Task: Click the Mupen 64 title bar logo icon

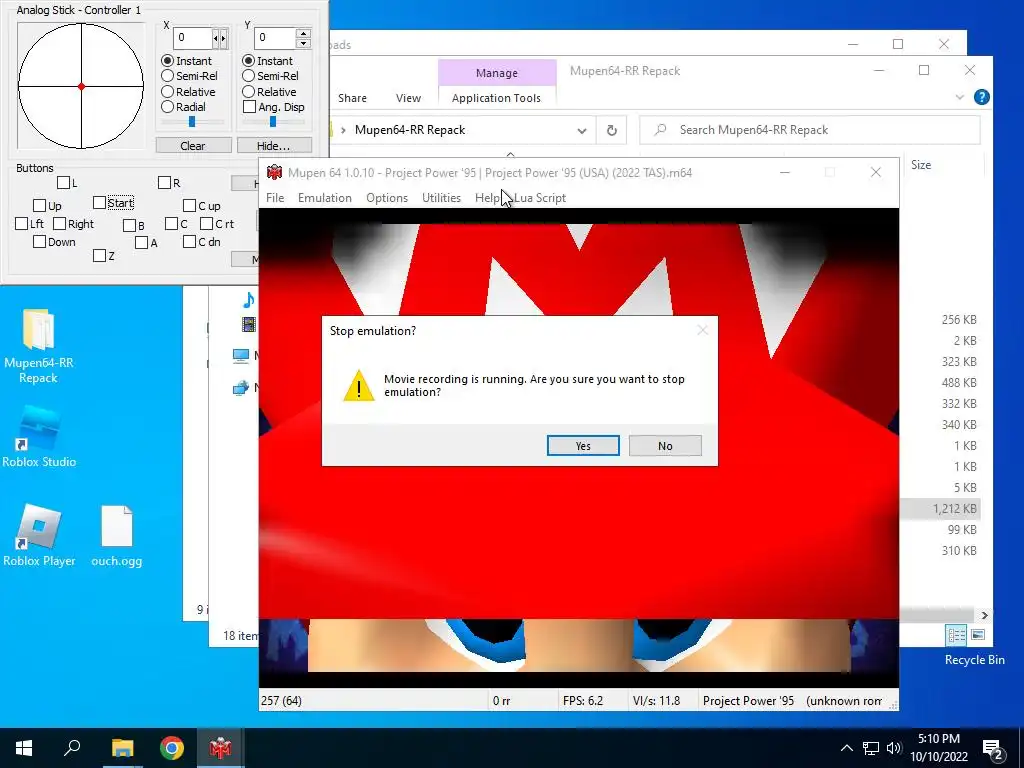Action: (274, 172)
